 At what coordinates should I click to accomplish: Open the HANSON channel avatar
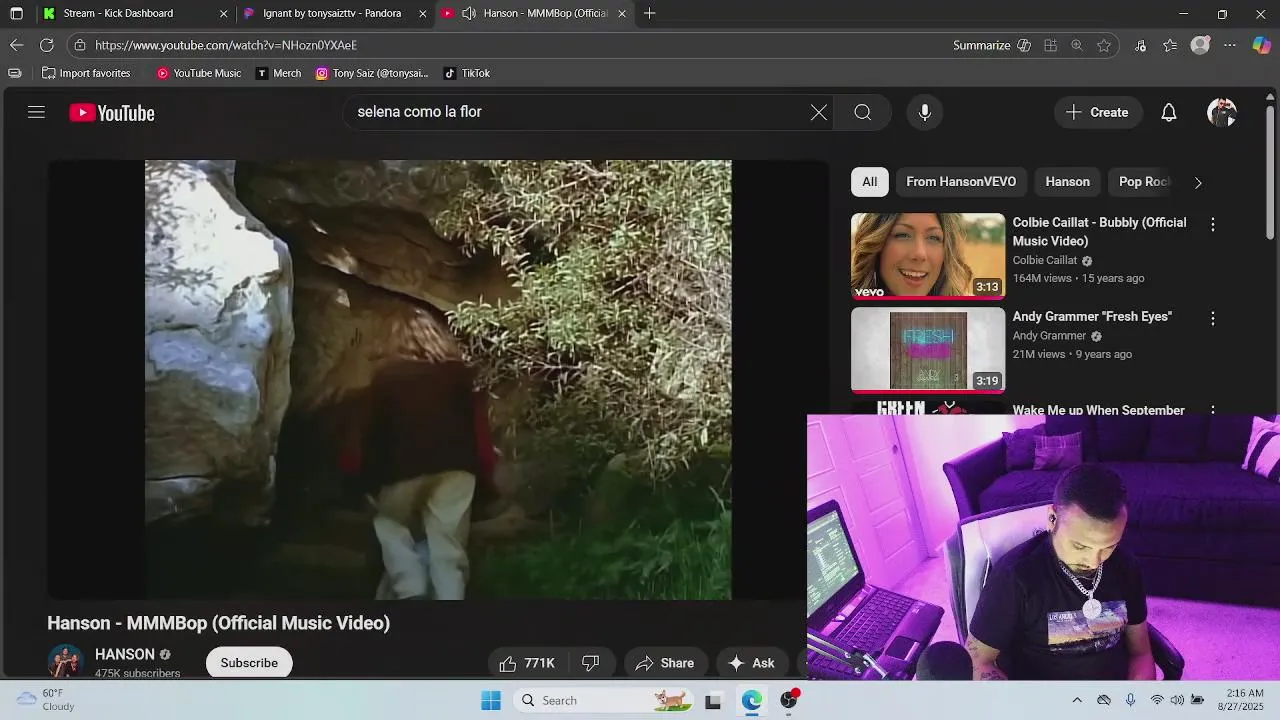[65, 662]
